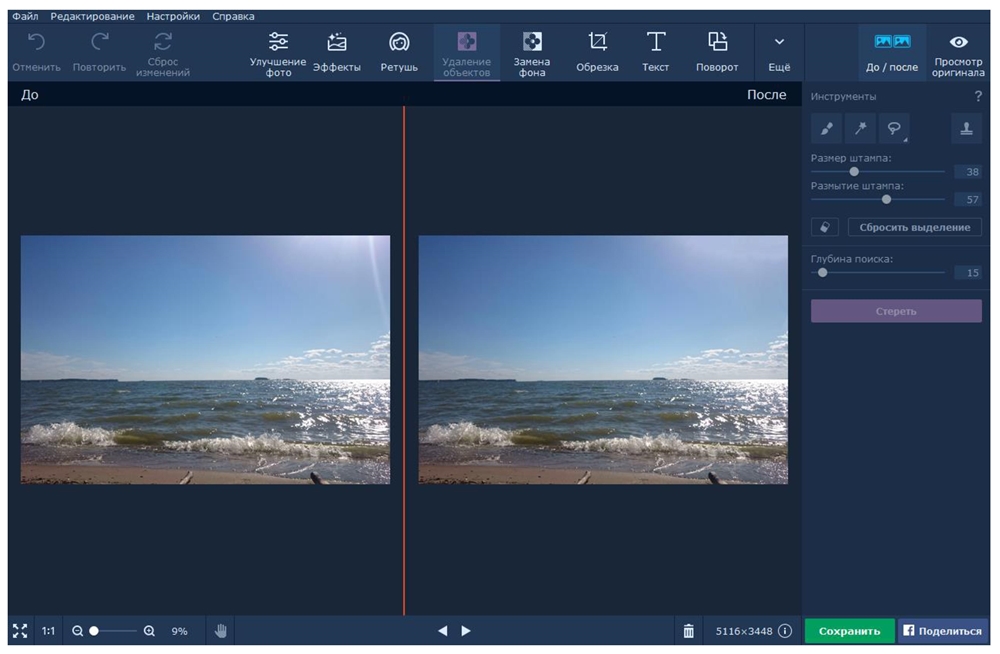Open Замена фона tool
1000x654 pixels.
click(532, 55)
